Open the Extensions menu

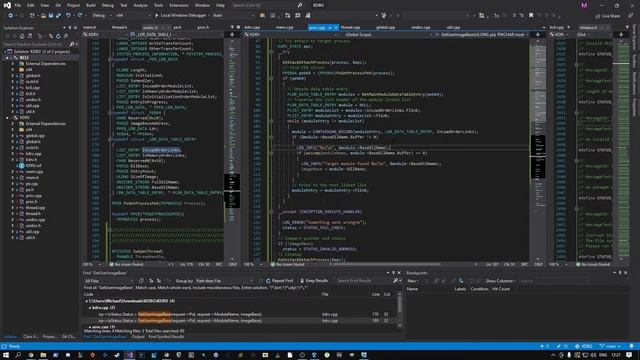179,5
